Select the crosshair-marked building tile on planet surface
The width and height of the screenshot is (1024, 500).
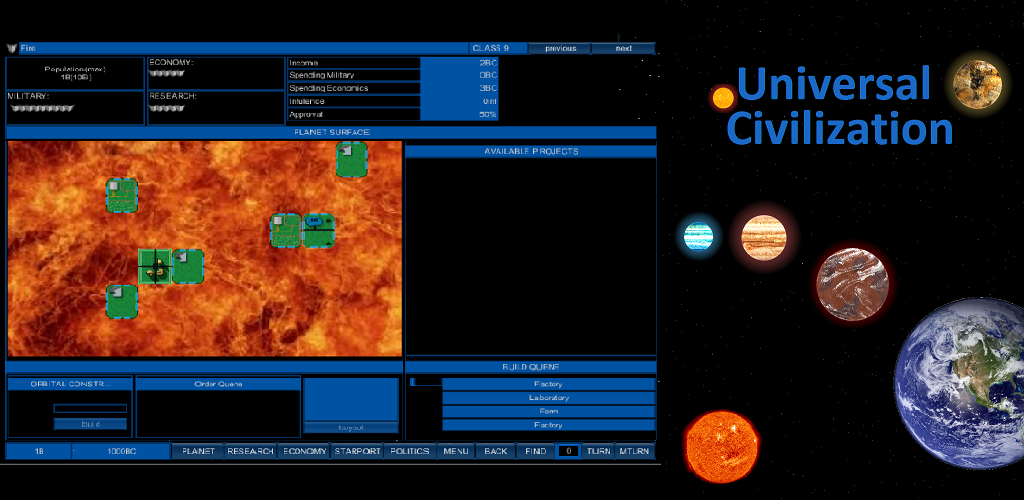click(x=155, y=267)
